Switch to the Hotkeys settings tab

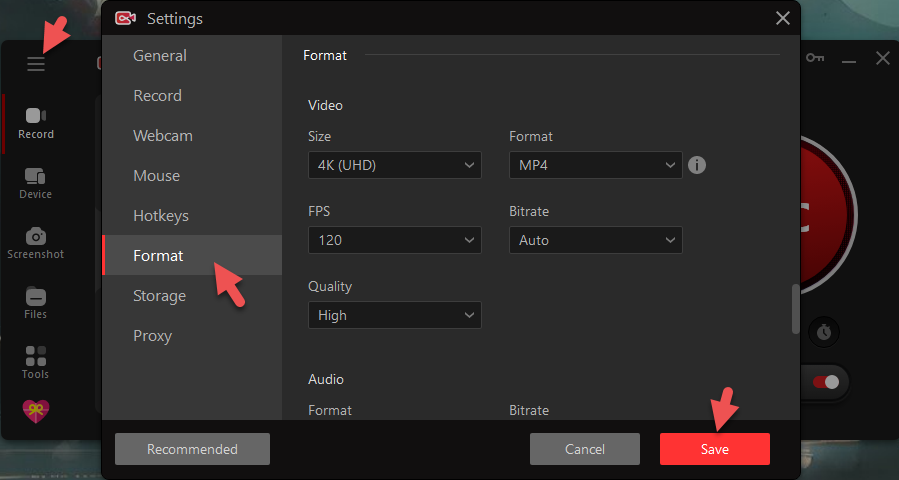[x=161, y=216]
